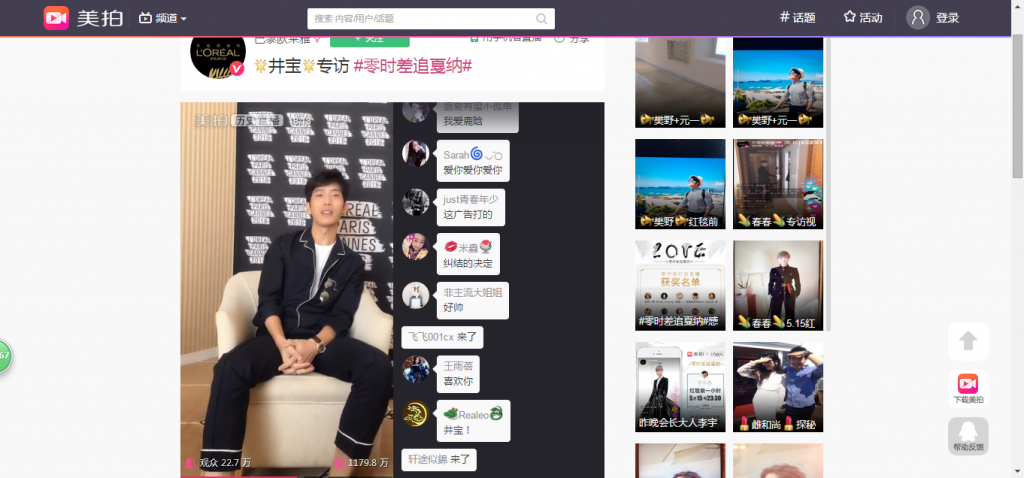Click the #零时差追戛纳# hashtag link

click(x=413, y=66)
